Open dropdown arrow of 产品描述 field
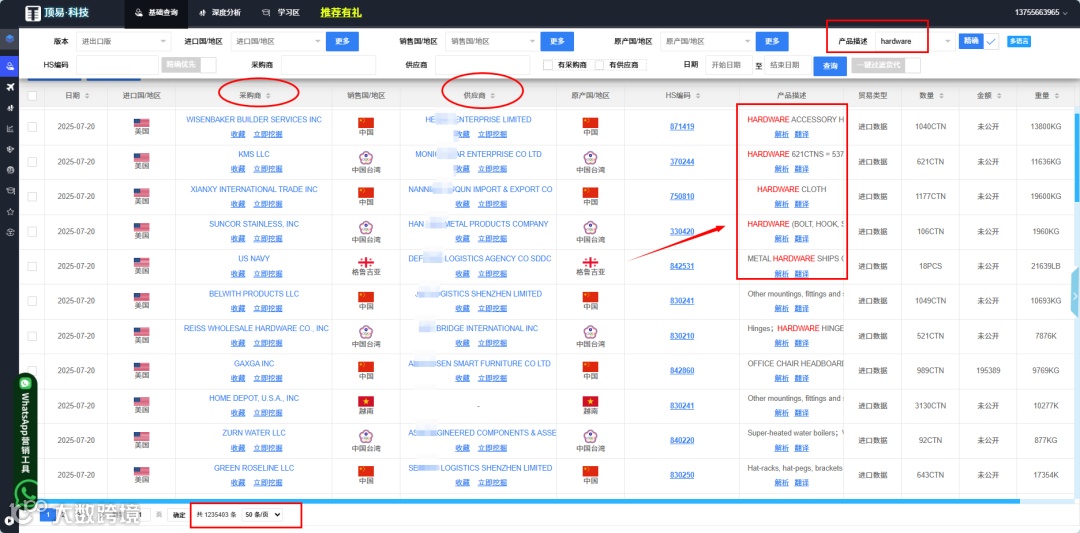This screenshot has width=1080, height=533. tap(948, 41)
